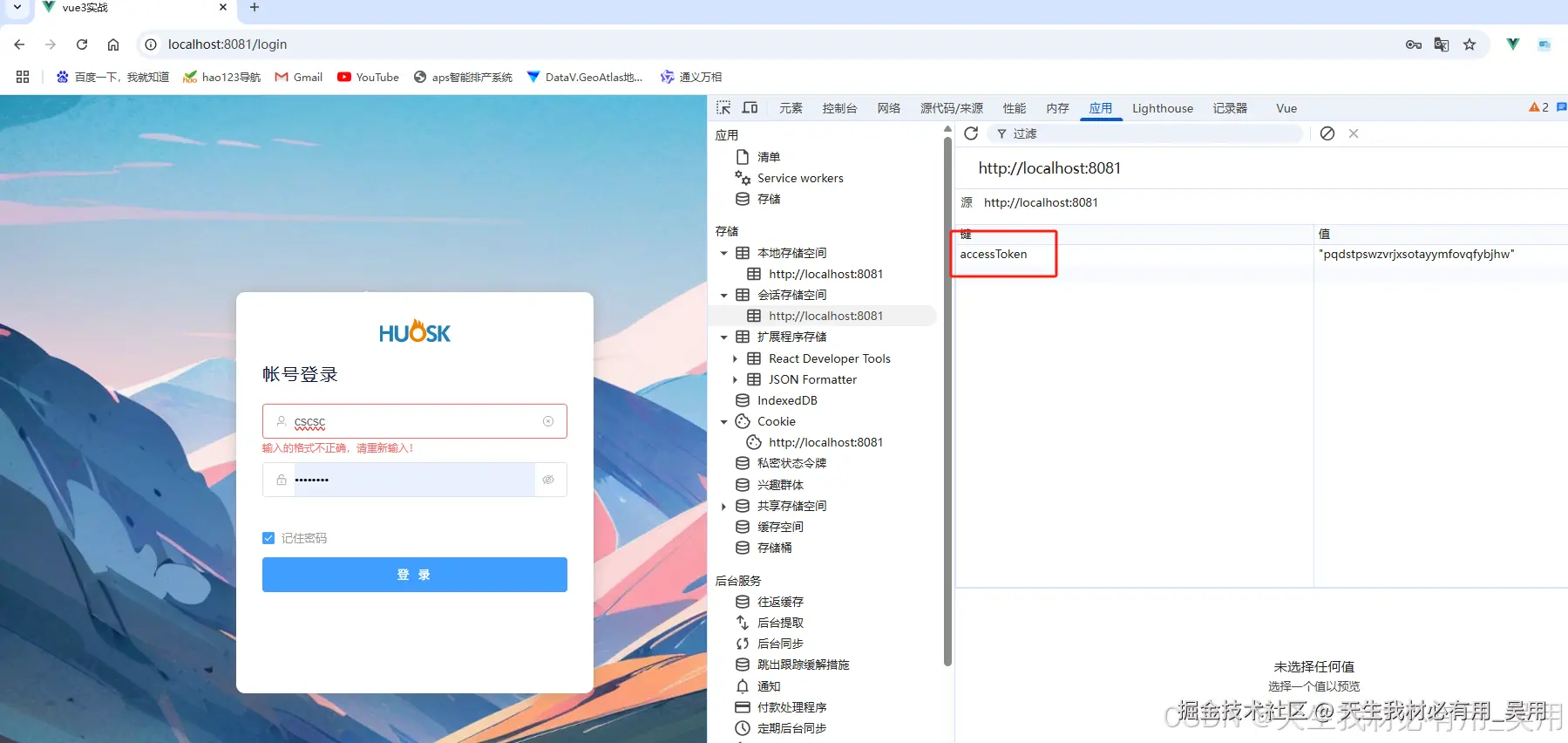Select the 通知 service item

pos(758,686)
